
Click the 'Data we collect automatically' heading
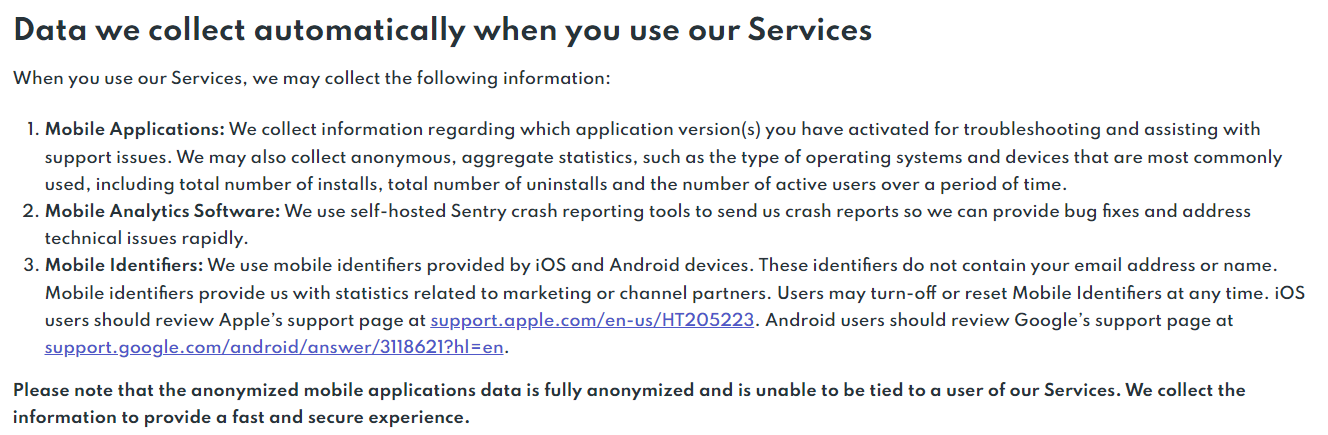pos(442,30)
